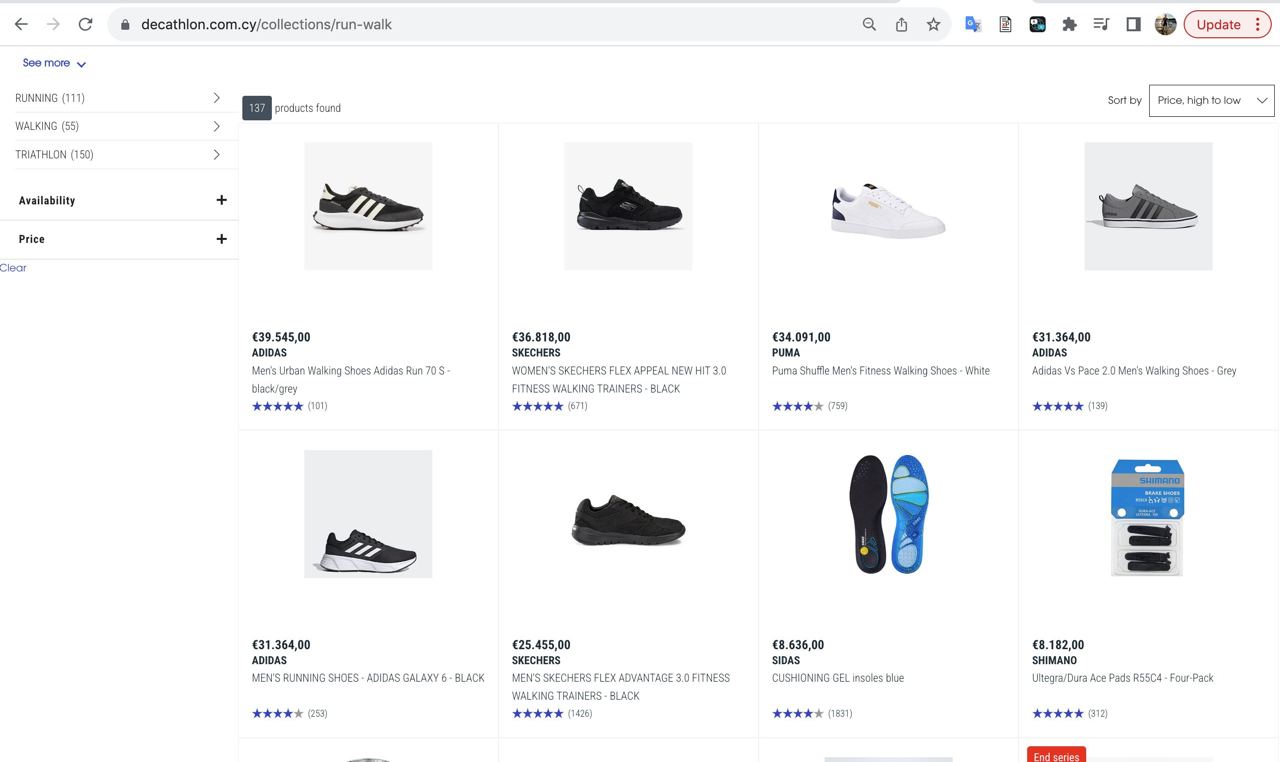Open the Chrome profile avatar

click(1165, 24)
